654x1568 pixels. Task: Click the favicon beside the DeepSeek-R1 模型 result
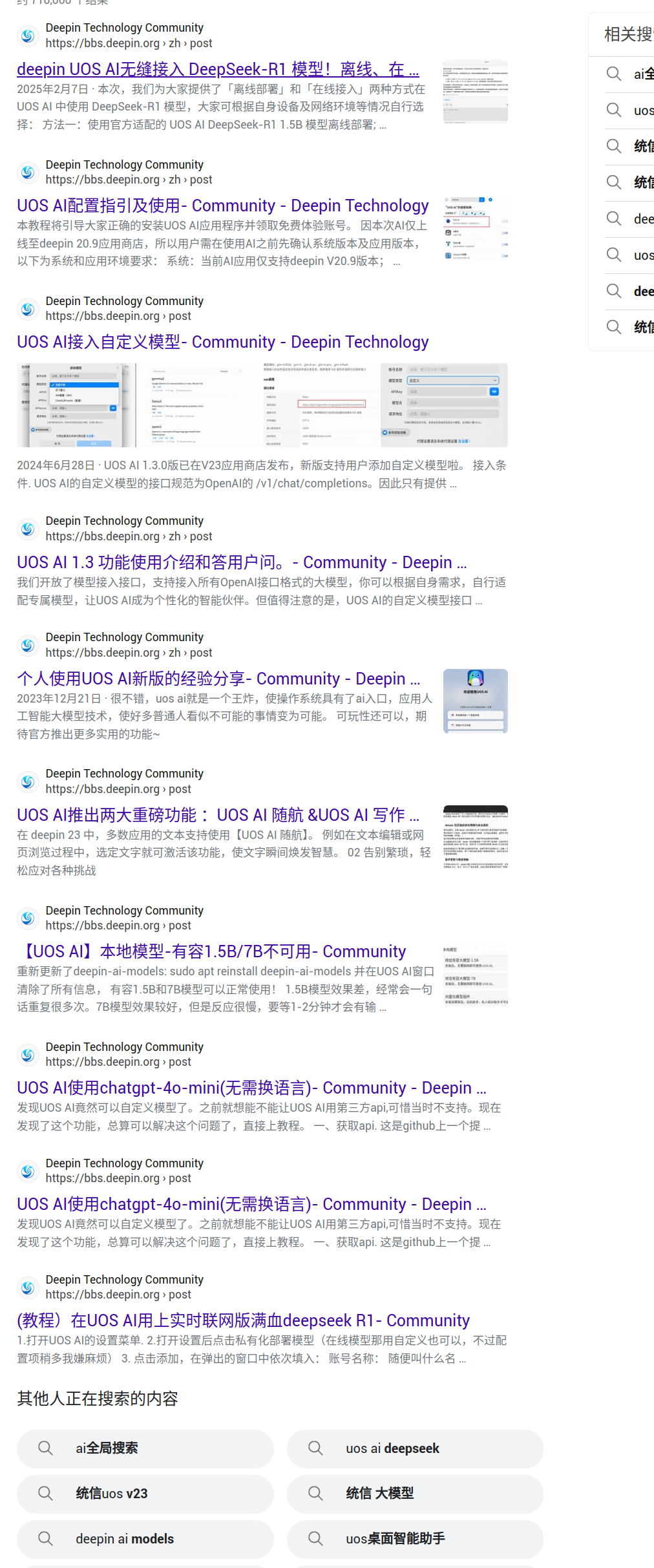pos(28,36)
